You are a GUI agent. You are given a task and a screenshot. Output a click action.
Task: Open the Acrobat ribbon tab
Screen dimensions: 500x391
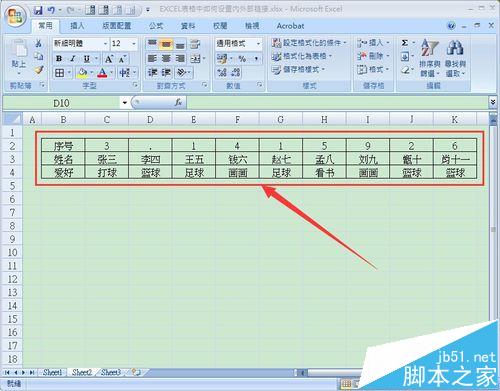click(x=290, y=26)
